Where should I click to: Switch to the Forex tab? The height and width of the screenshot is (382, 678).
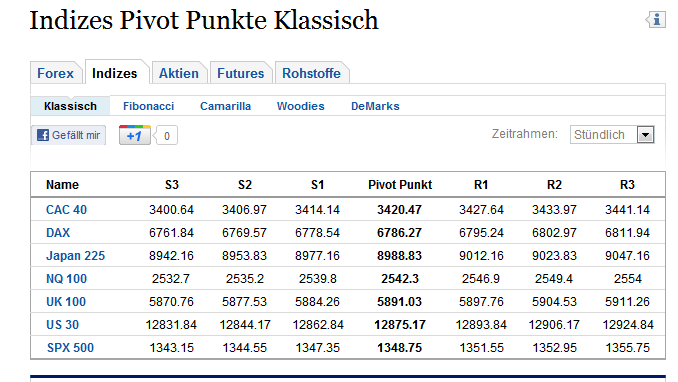point(55,73)
